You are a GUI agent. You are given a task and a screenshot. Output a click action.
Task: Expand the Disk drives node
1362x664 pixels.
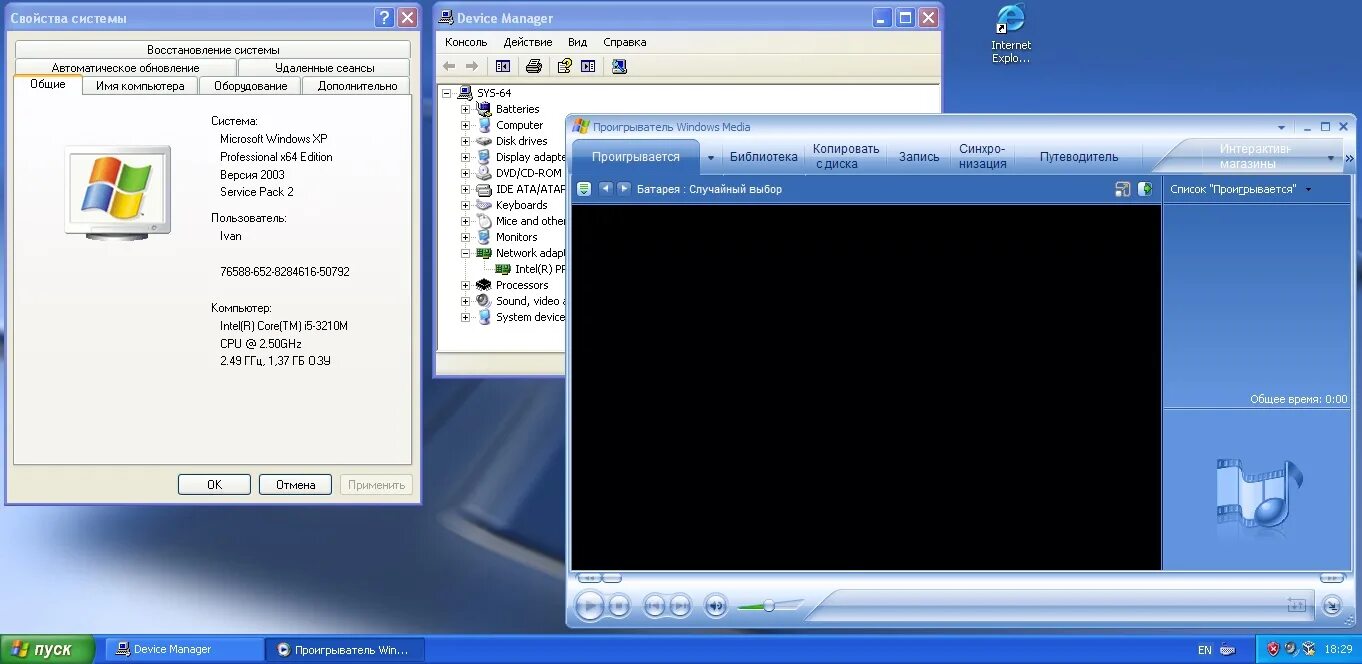pyautogui.click(x=465, y=141)
